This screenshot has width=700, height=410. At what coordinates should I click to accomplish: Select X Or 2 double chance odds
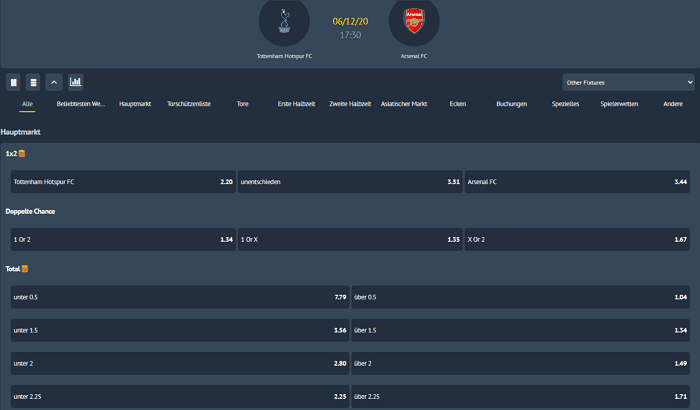(577, 239)
